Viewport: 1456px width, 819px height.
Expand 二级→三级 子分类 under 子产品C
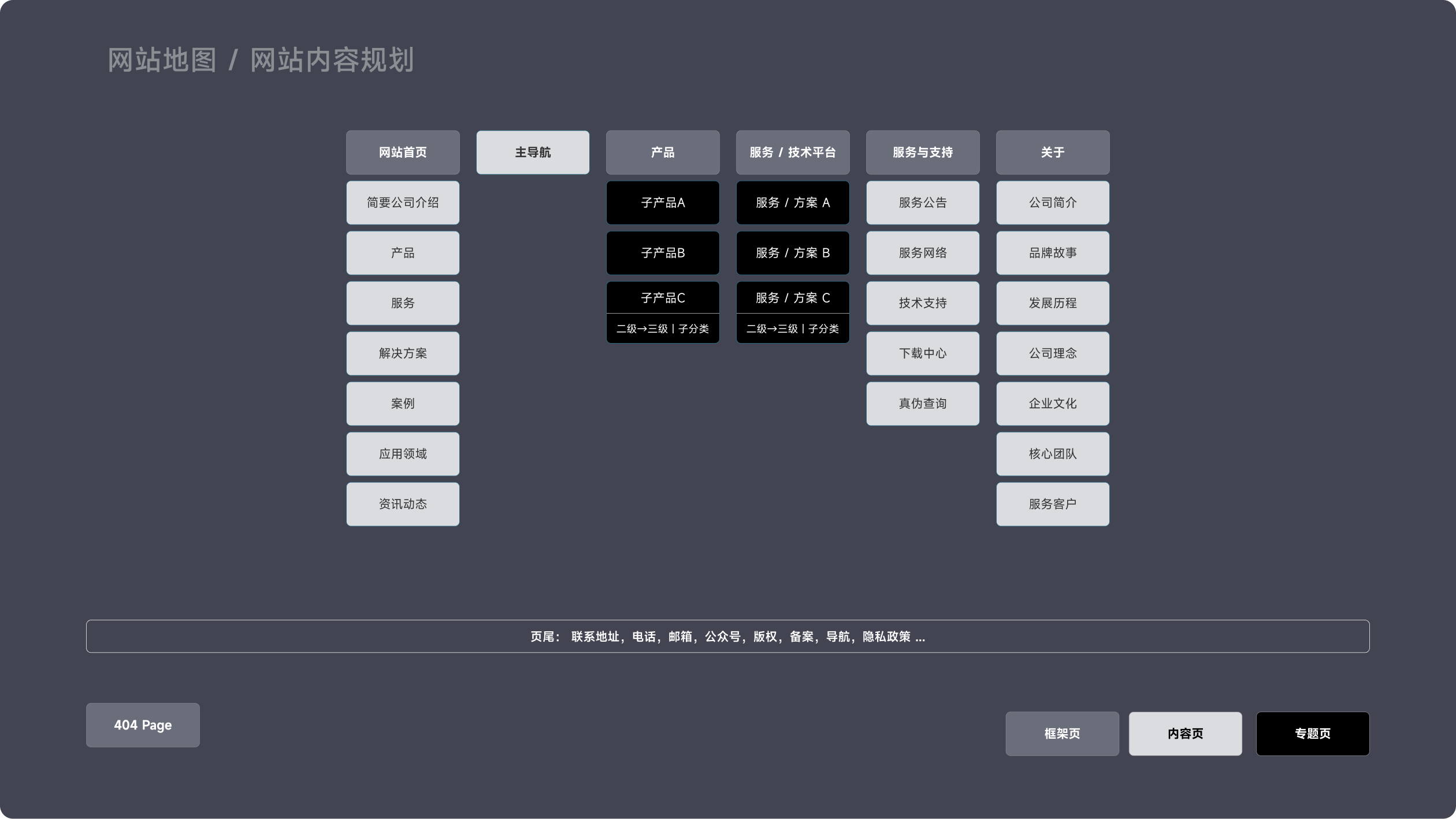point(663,329)
